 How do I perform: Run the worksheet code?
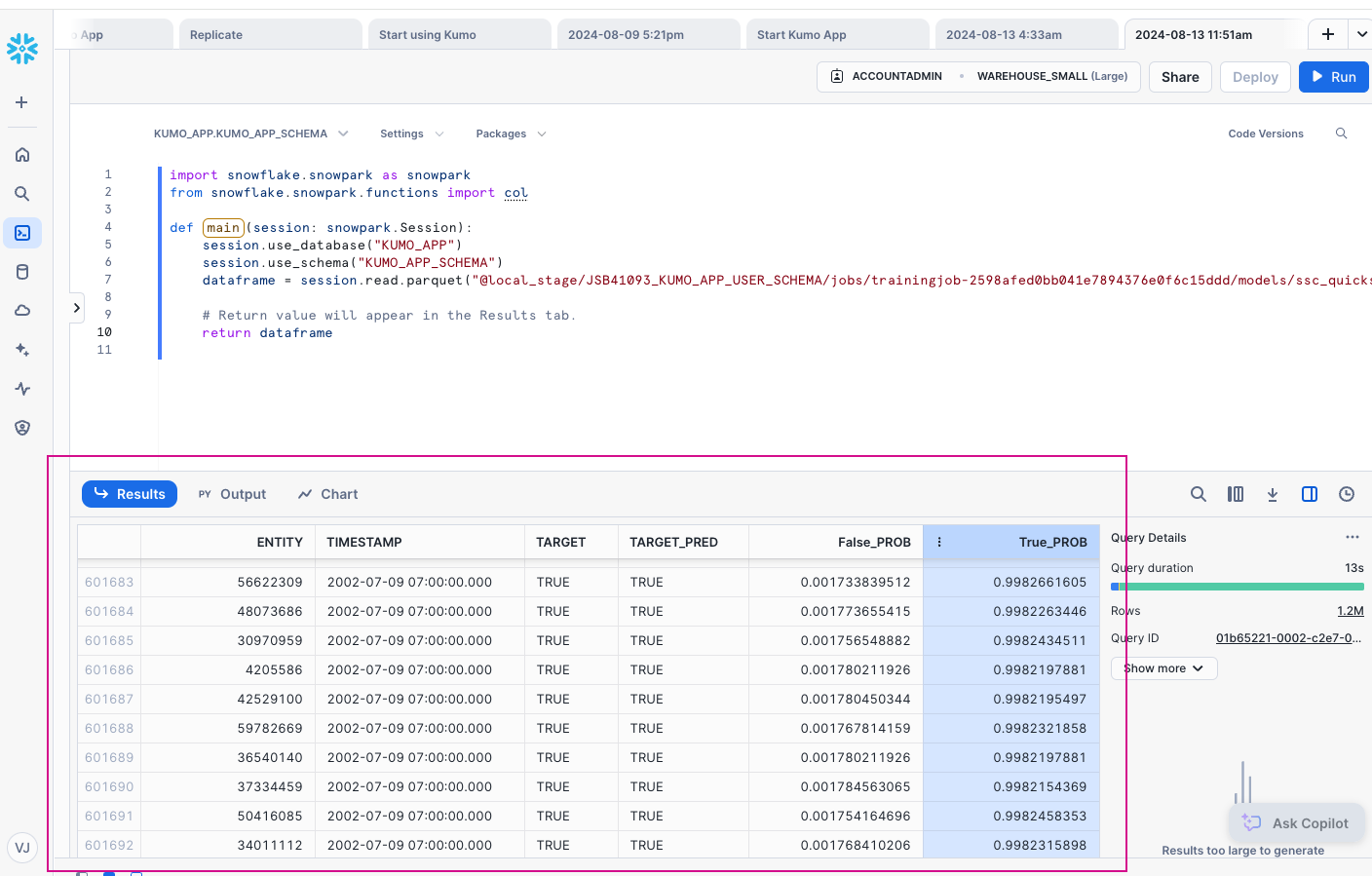(x=1334, y=77)
